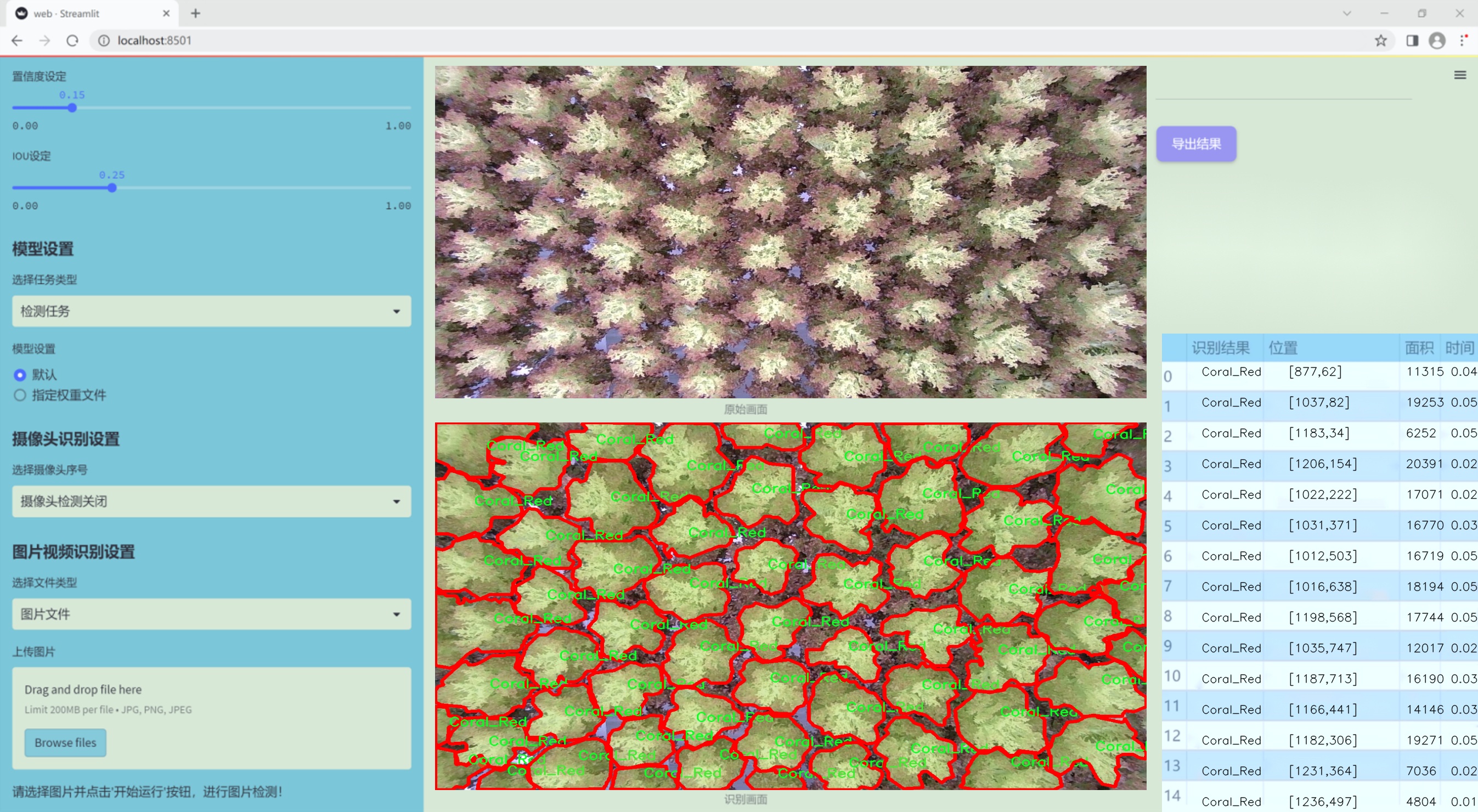The height and width of the screenshot is (812, 1478).
Task: Expand the 检测任务 task type dropdown
Action: pos(211,311)
